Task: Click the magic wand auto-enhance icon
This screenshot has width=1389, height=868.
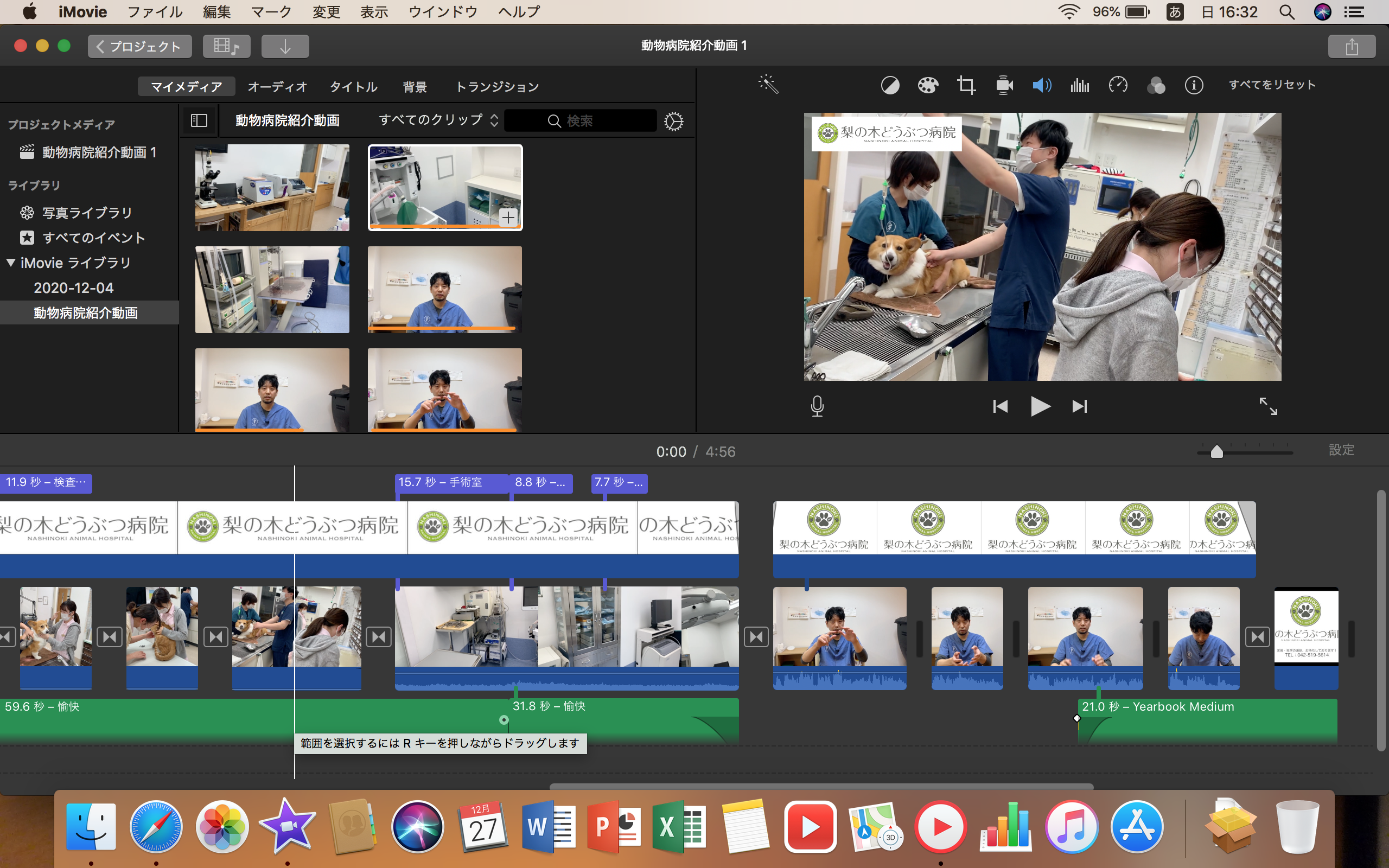Action: point(768,85)
